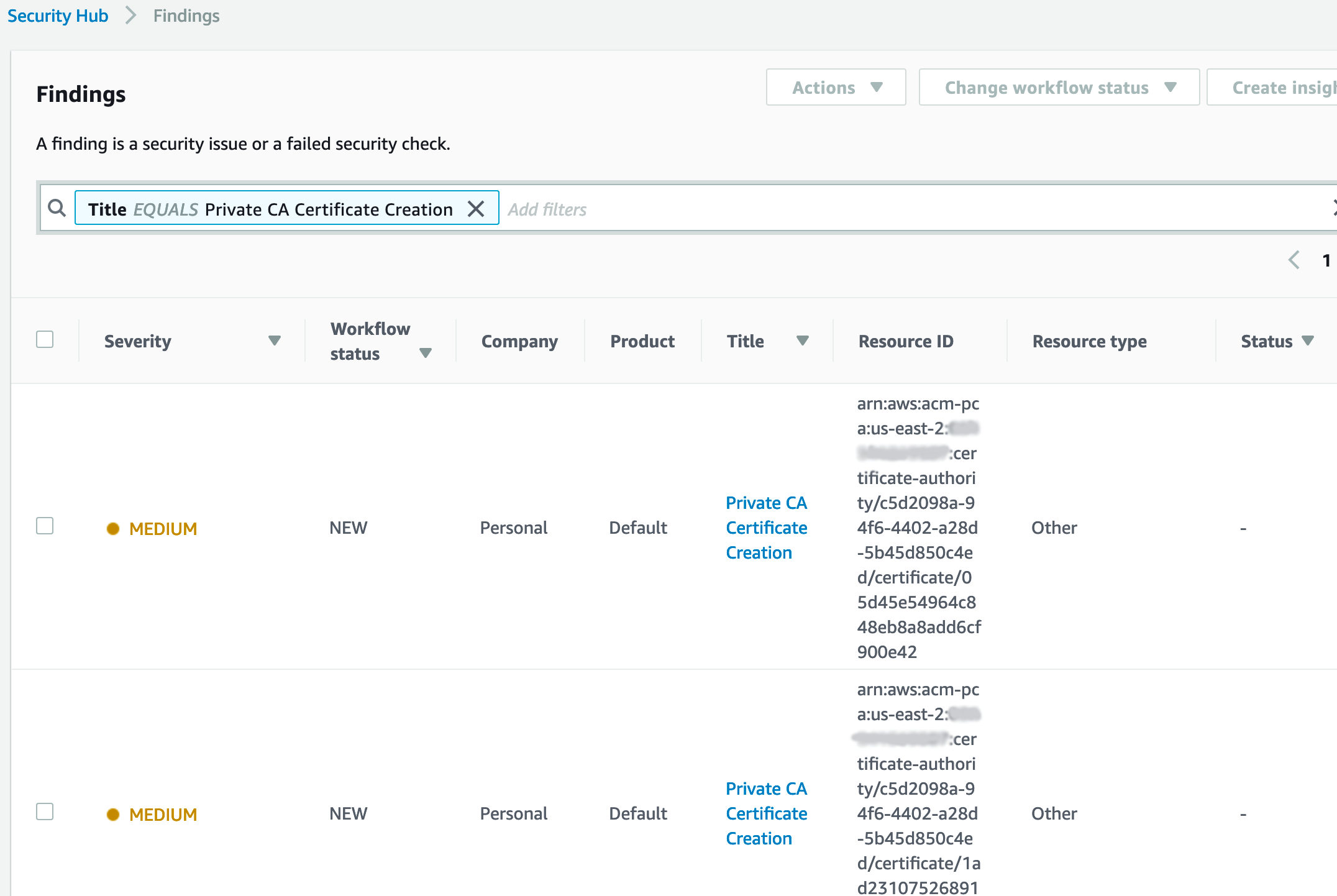Image resolution: width=1337 pixels, height=896 pixels.
Task: Clear all filters with the rightmost X icon
Action: pos(1334,208)
